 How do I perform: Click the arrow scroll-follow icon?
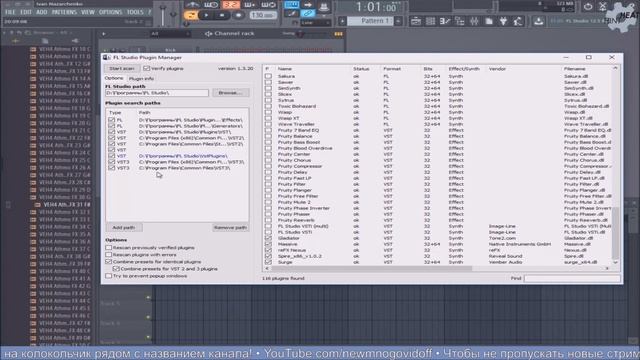pos(308,5)
